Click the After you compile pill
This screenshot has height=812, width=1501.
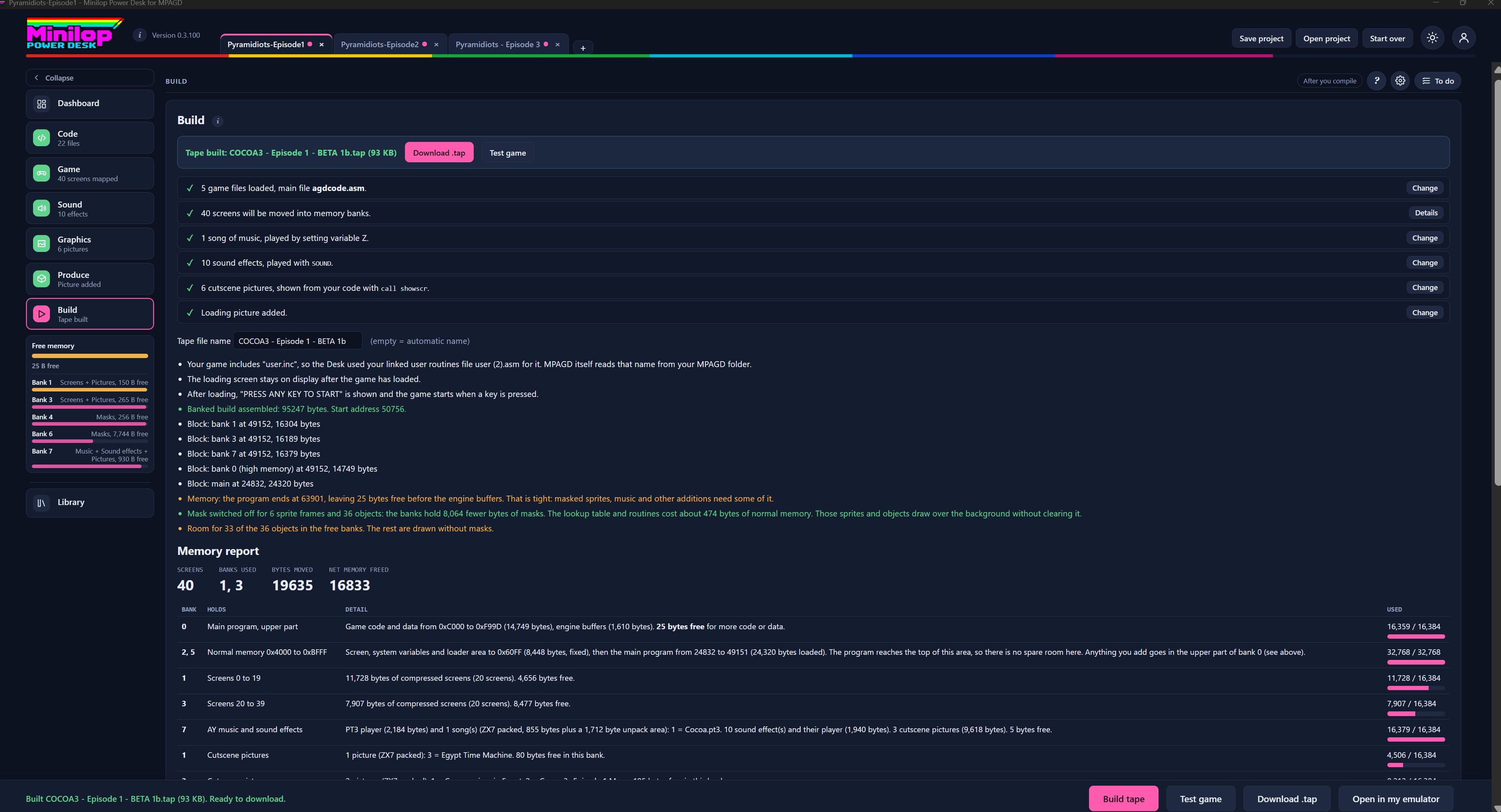(x=1329, y=81)
